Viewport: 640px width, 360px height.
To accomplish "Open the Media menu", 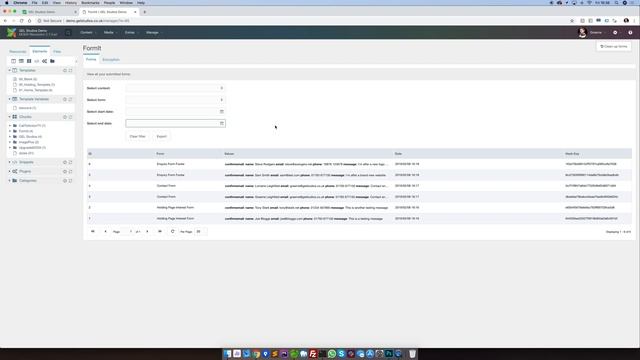I will pos(109,33).
